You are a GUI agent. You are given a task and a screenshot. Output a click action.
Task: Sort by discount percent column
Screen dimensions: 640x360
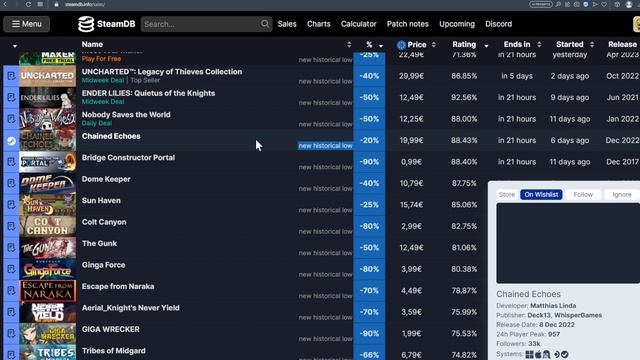(x=374, y=44)
